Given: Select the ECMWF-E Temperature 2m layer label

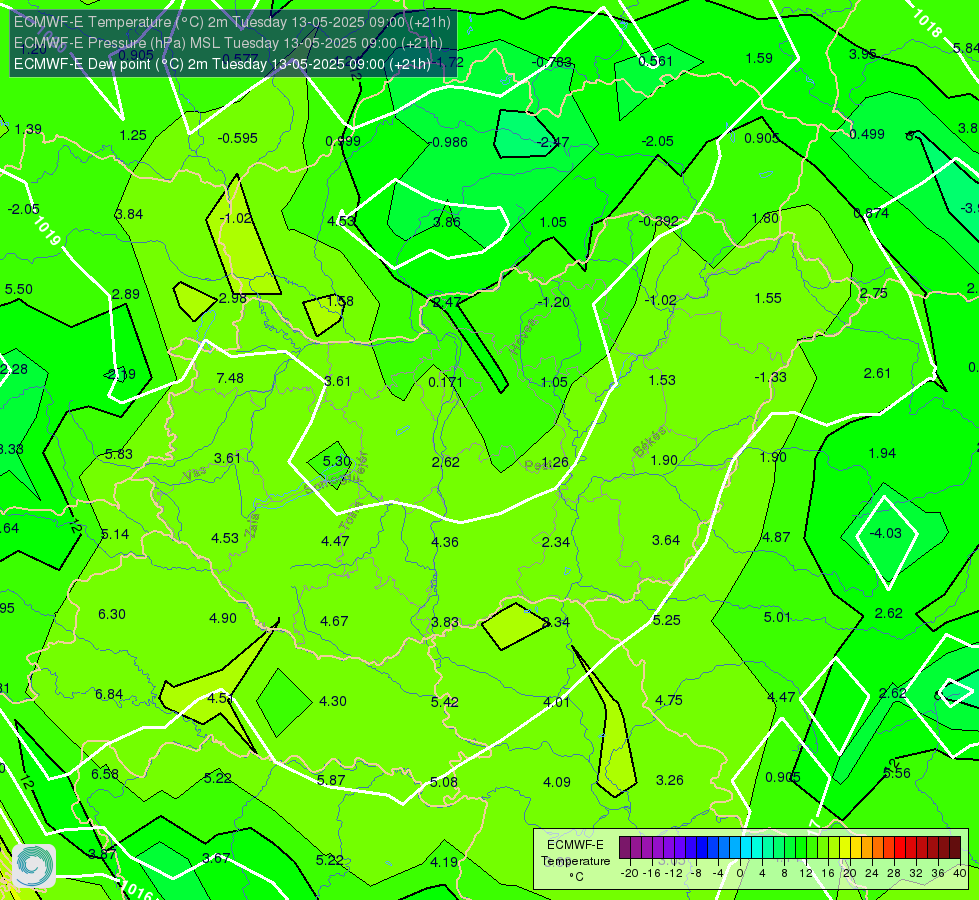Looking at the screenshot, I should coord(232,22).
